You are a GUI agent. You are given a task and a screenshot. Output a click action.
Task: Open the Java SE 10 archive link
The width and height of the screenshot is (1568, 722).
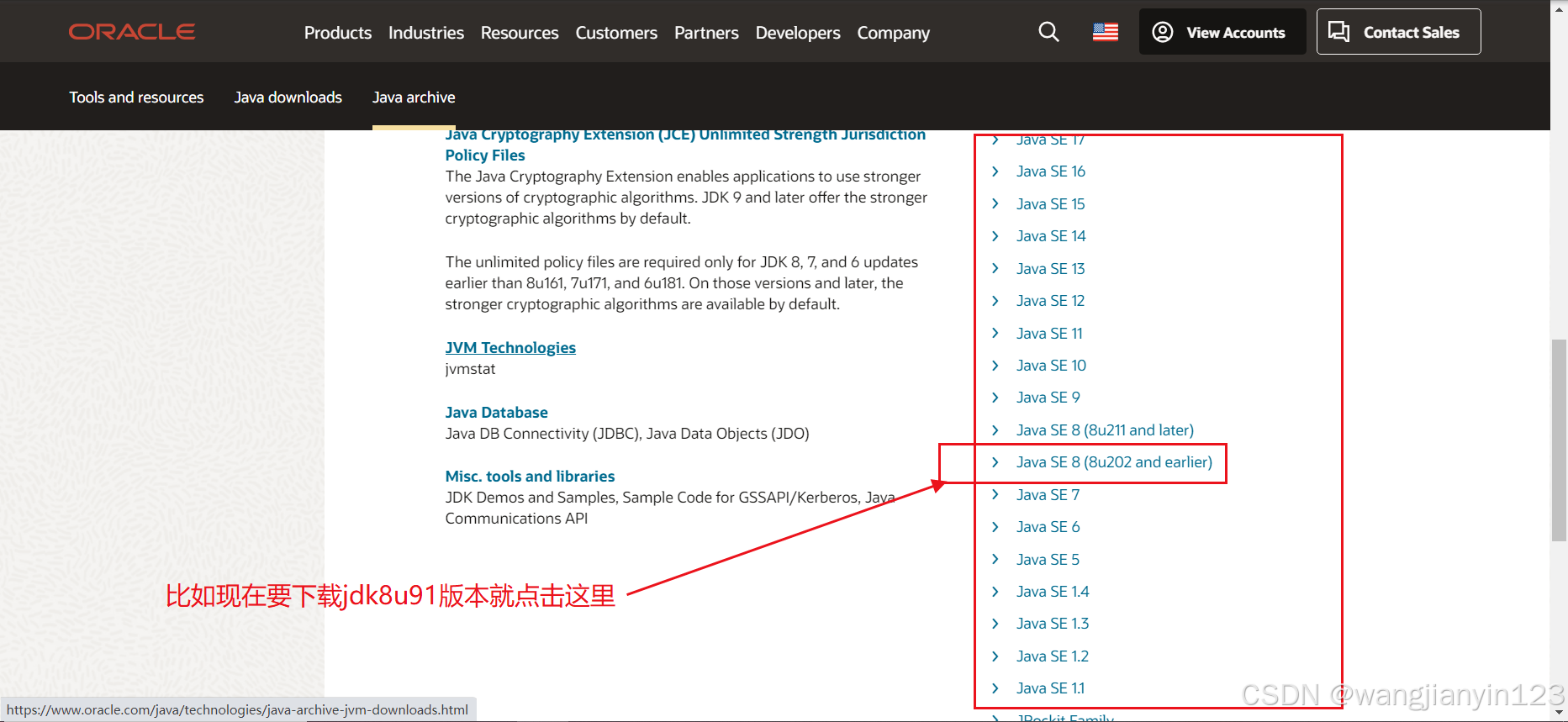coord(1051,366)
